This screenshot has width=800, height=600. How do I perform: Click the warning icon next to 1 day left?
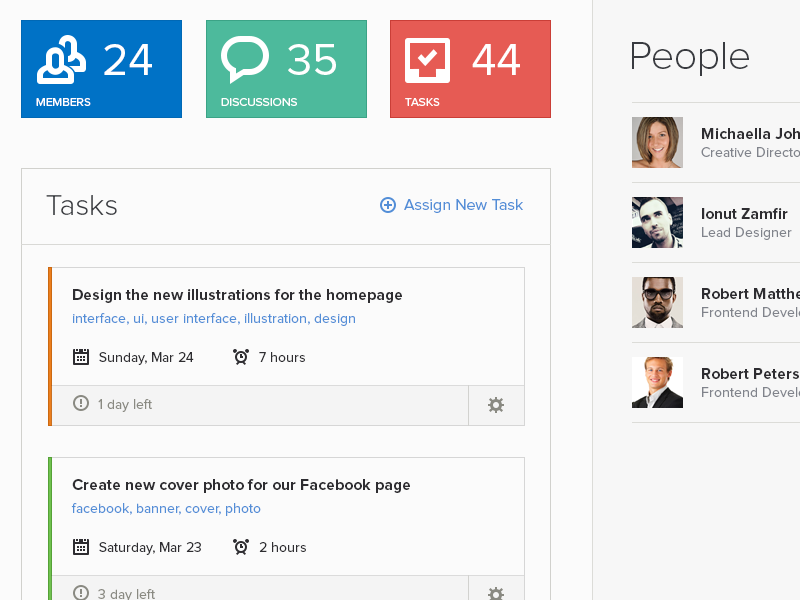coord(80,404)
